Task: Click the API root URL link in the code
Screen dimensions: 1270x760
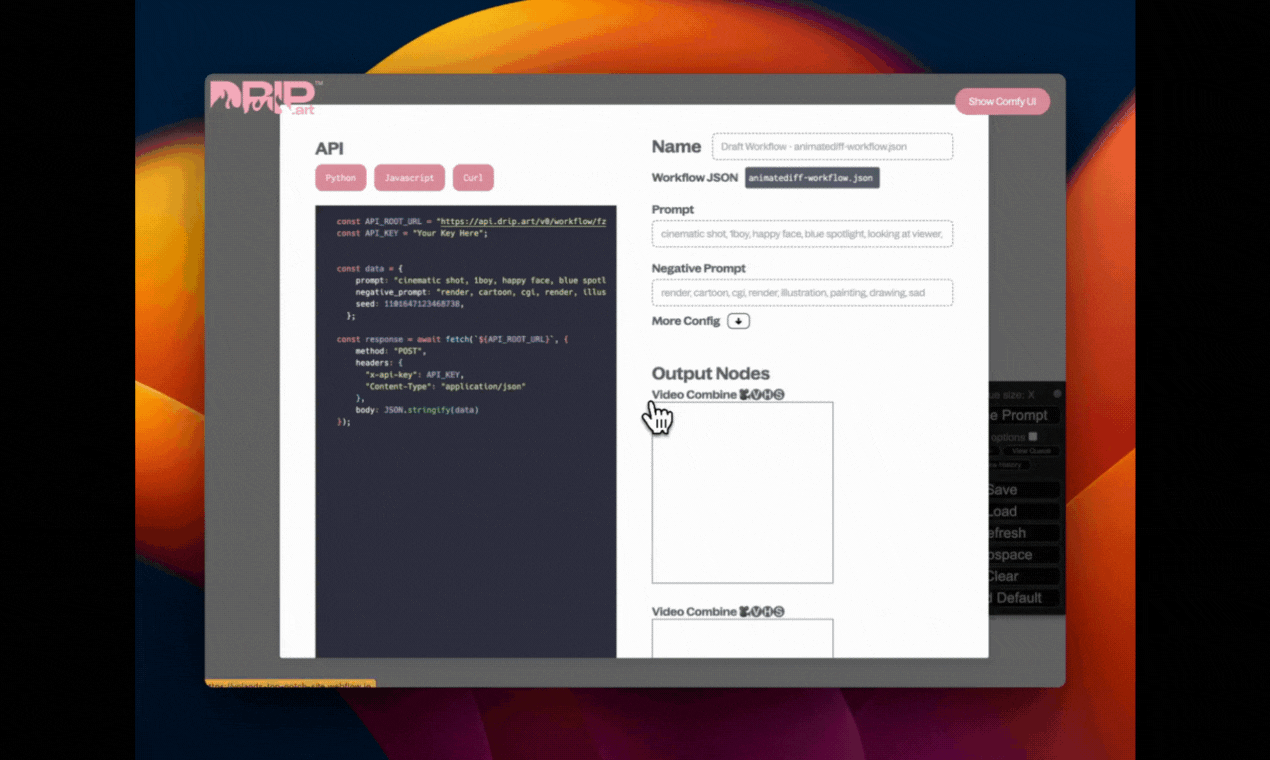Action: coord(523,221)
